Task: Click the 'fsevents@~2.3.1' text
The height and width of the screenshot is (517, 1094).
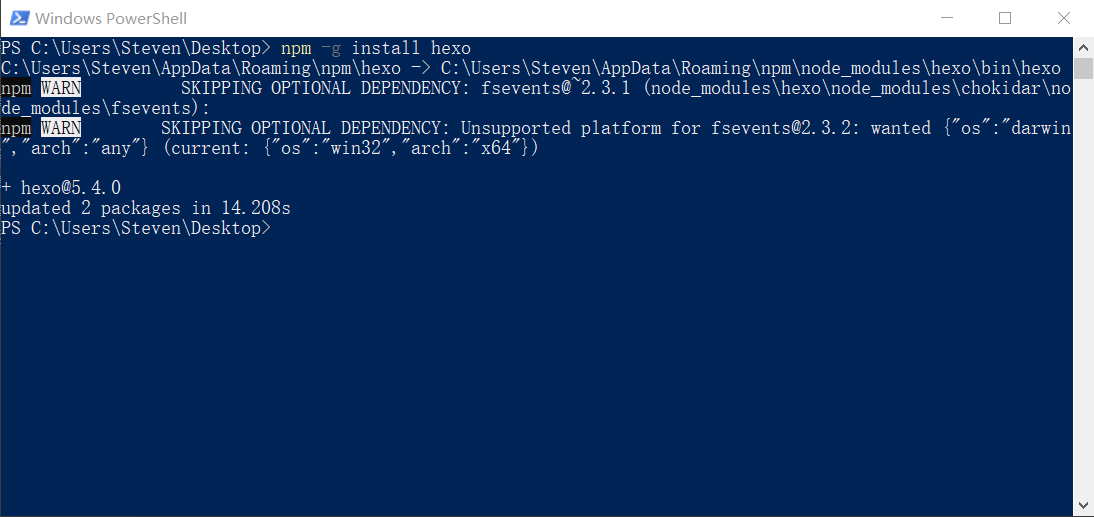Action: (556, 89)
